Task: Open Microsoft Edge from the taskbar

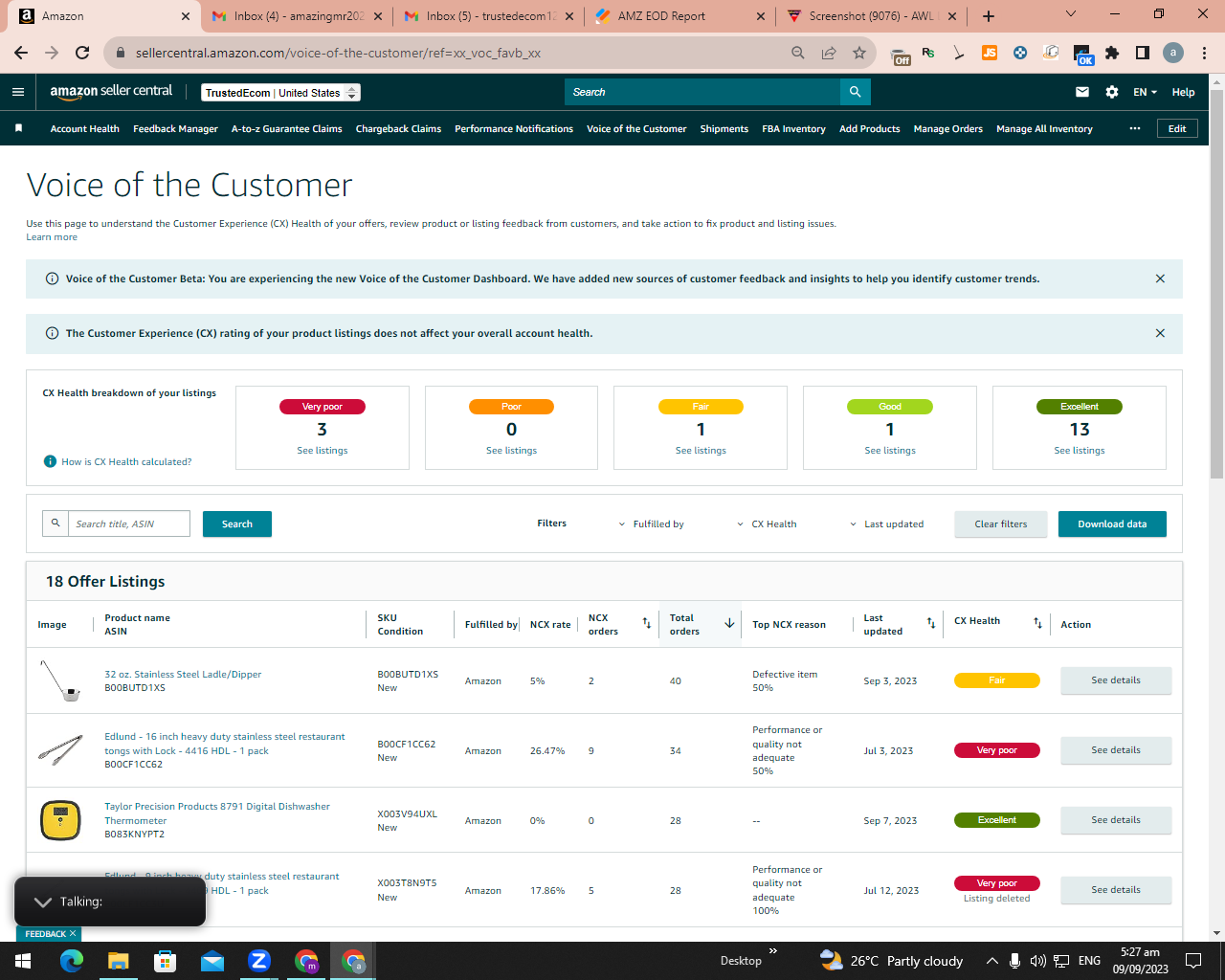Action: [72, 961]
